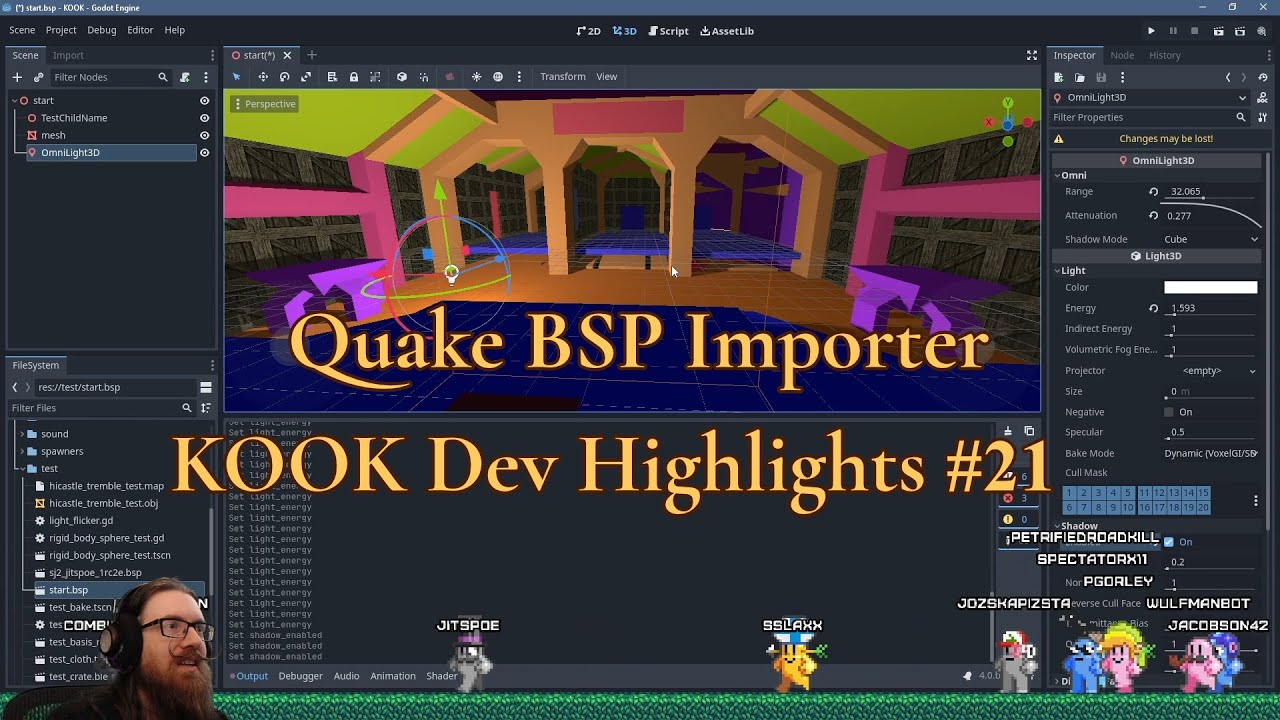Open the Scene menu

click(22, 31)
